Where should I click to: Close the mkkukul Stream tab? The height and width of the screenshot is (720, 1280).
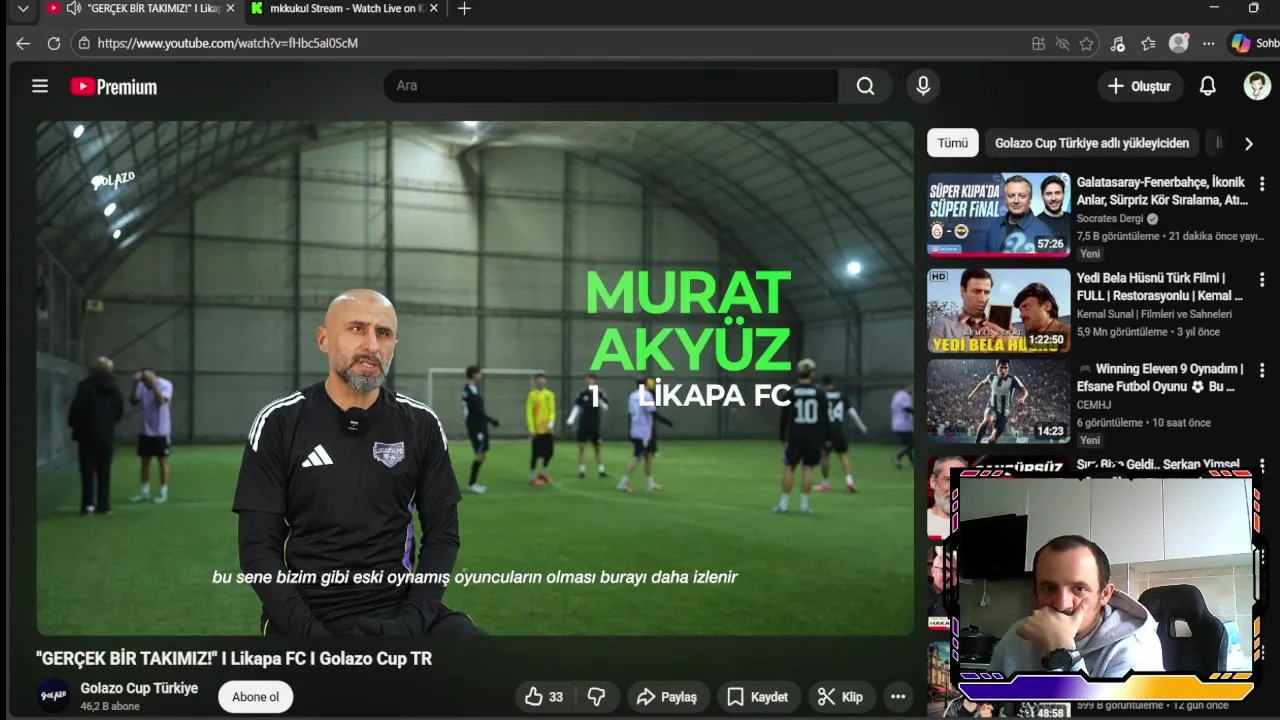point(434,9)
